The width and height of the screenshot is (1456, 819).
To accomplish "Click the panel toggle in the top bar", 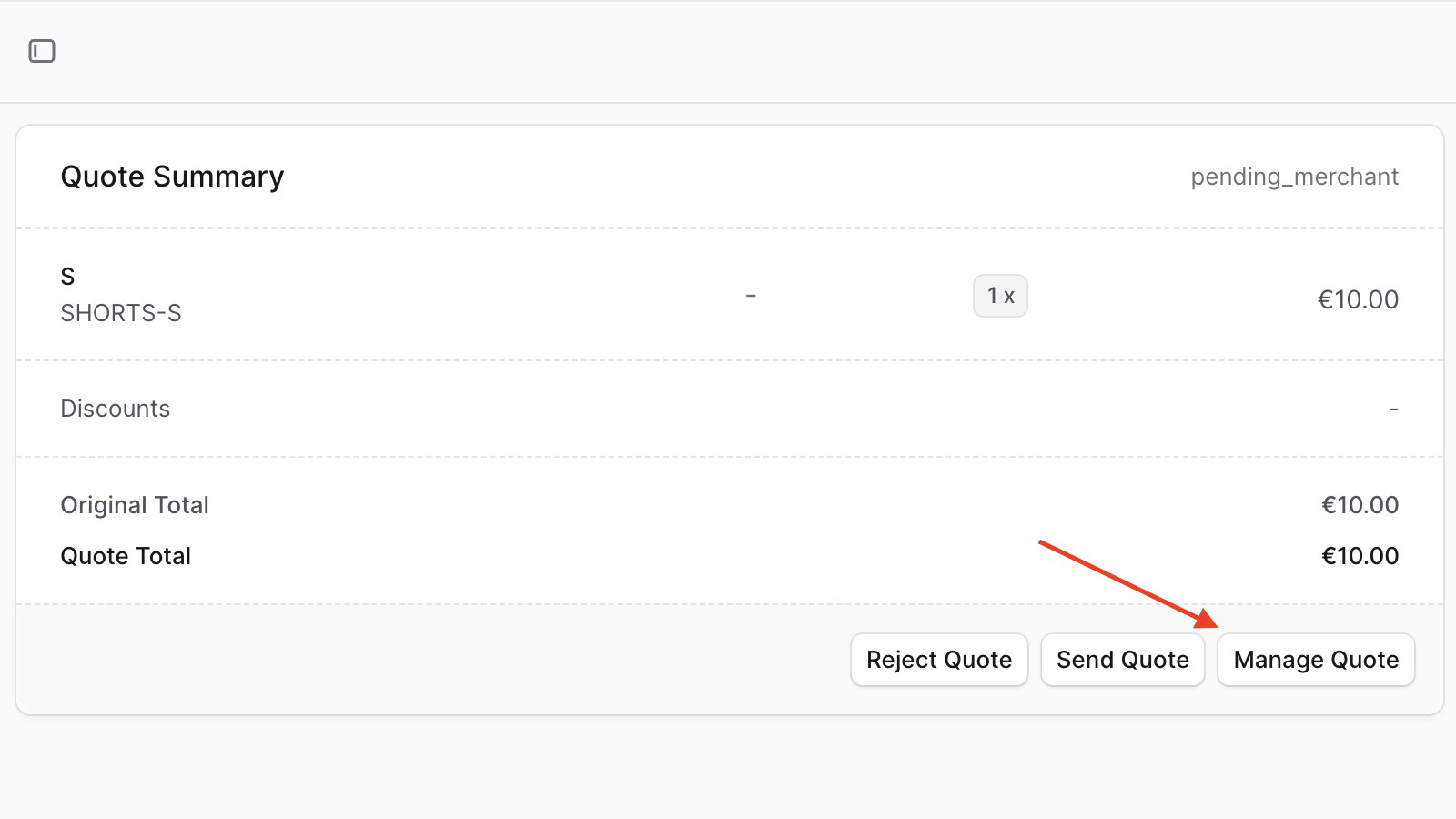I will (40, 51).
